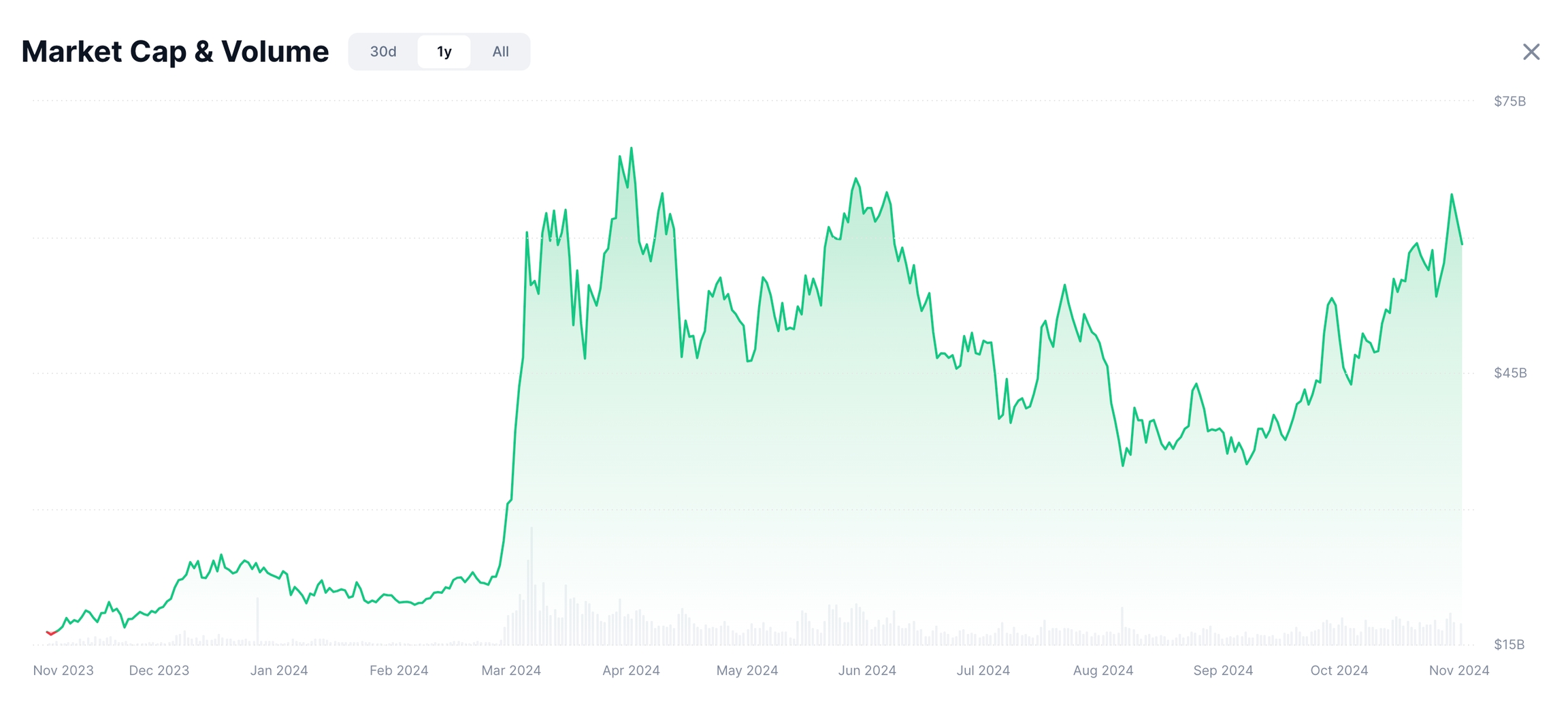The width and height of the screenshot is (1568, 715).
Task: Click the $15B y-axis label
Action: [x=1509, y=644]
